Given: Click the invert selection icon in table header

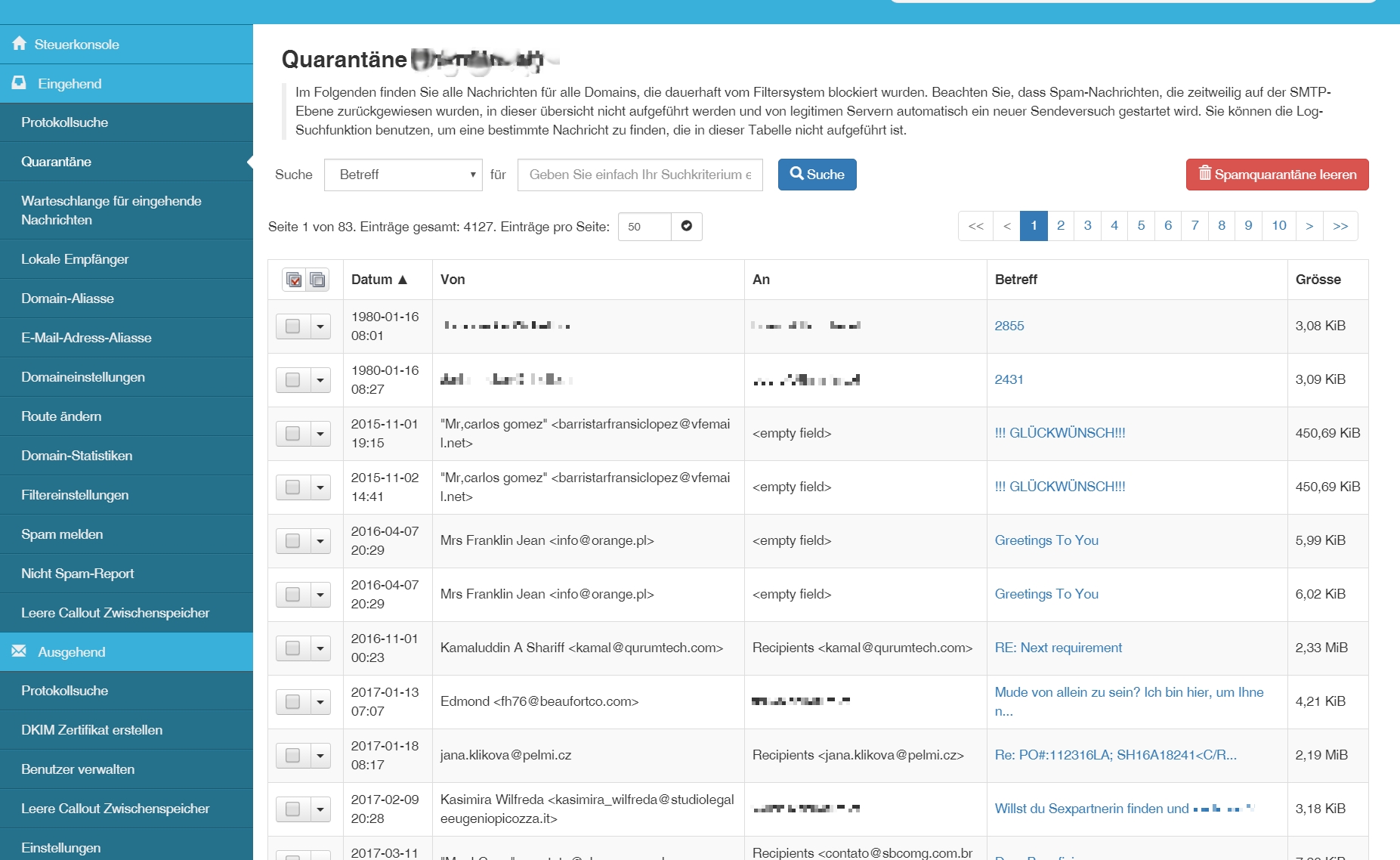Looking at the screenshot, I should [x=318, y=280].
